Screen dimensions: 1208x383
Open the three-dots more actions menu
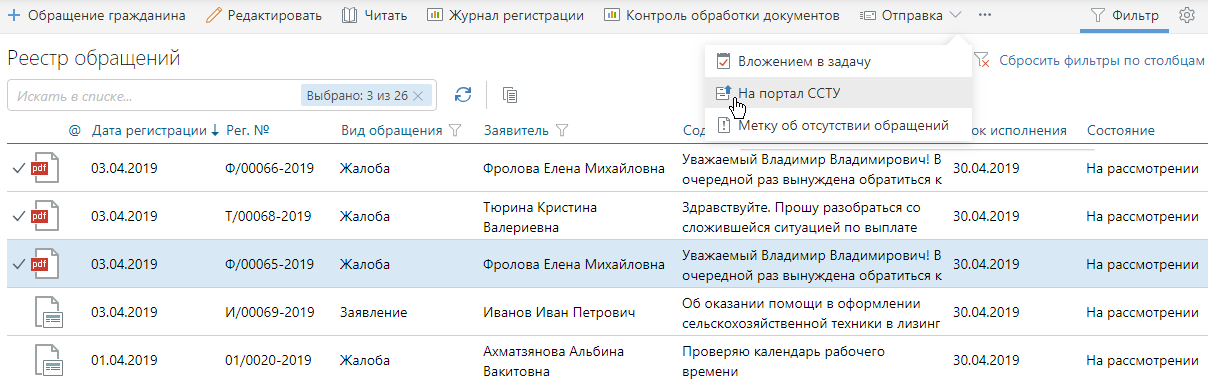(x=985, y=16)
